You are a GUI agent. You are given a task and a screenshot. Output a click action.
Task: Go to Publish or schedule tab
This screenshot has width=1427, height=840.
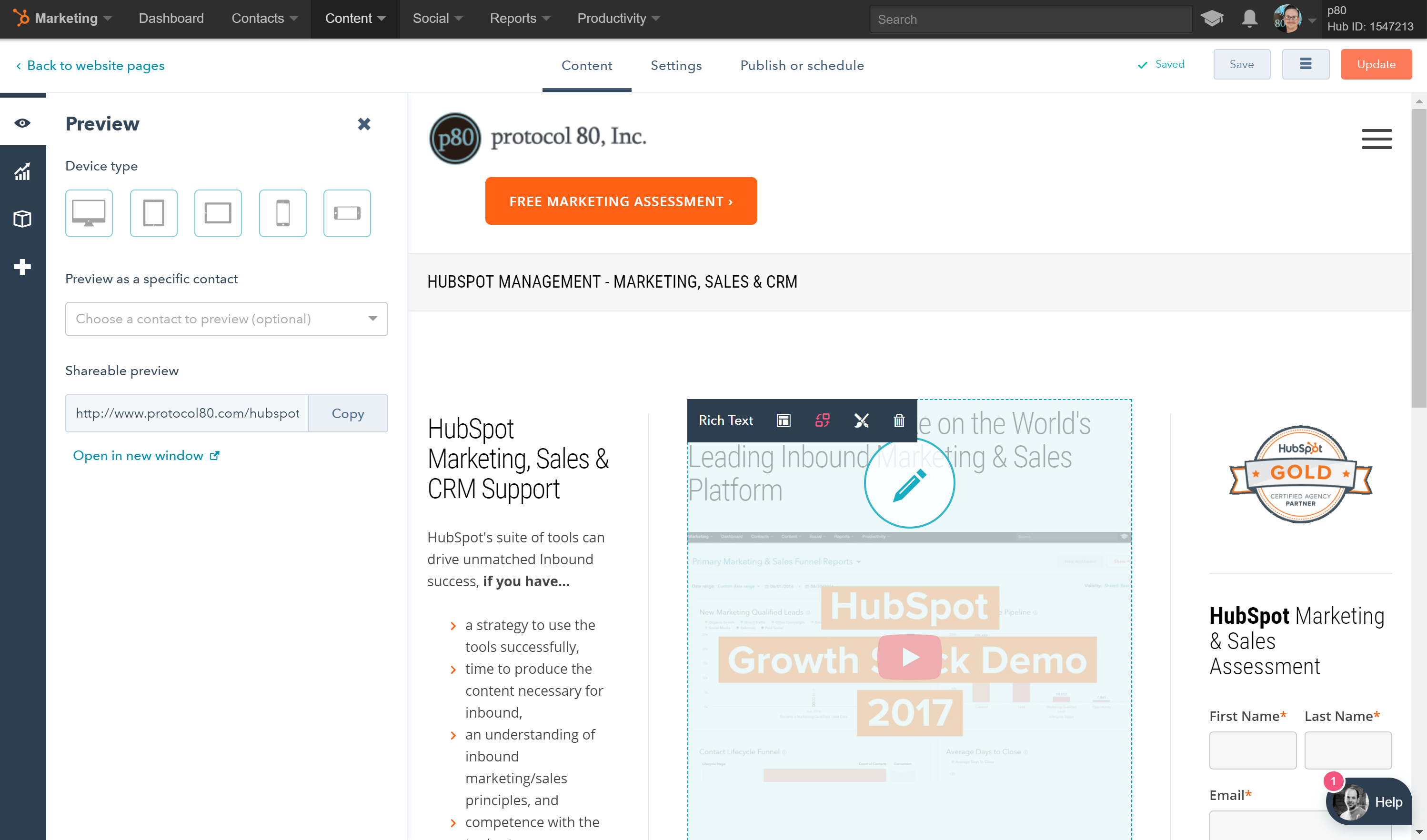(x=802, y=66)
